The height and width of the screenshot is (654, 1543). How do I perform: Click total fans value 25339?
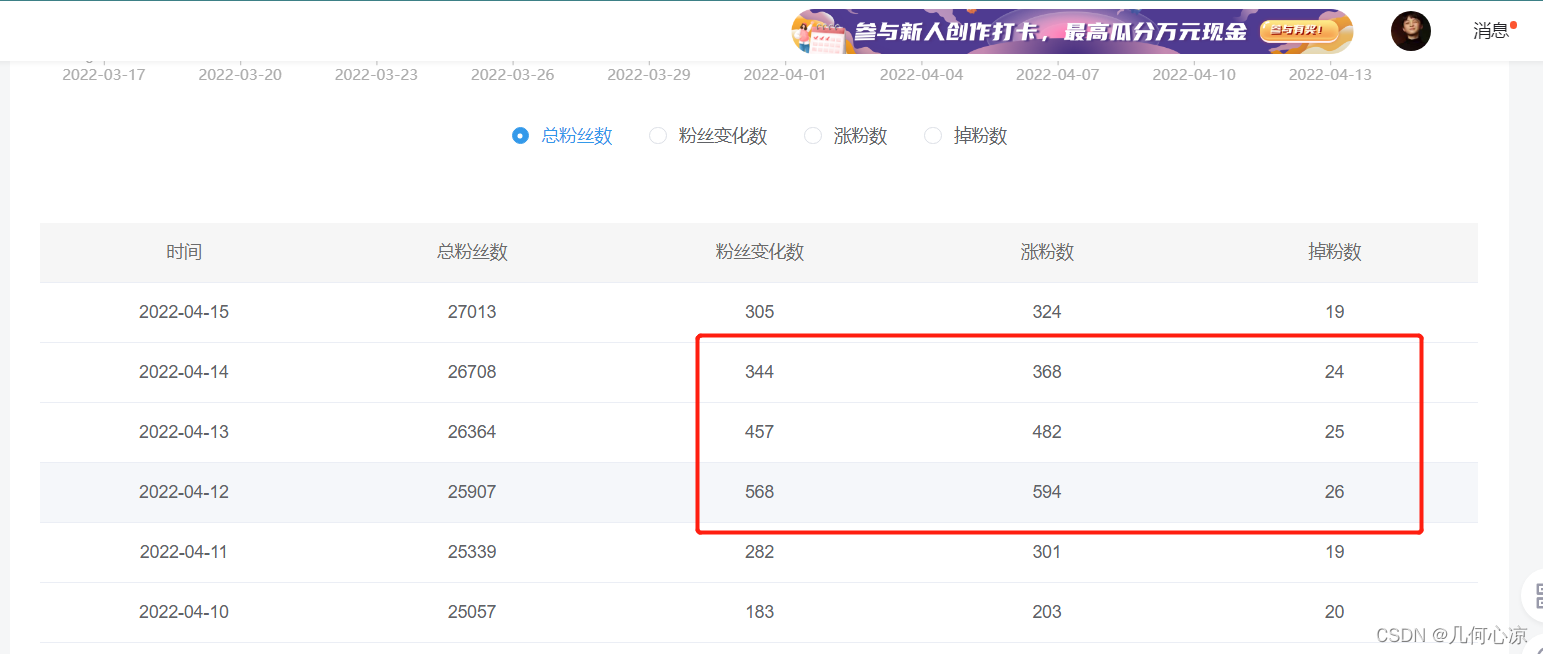point(472,552)
